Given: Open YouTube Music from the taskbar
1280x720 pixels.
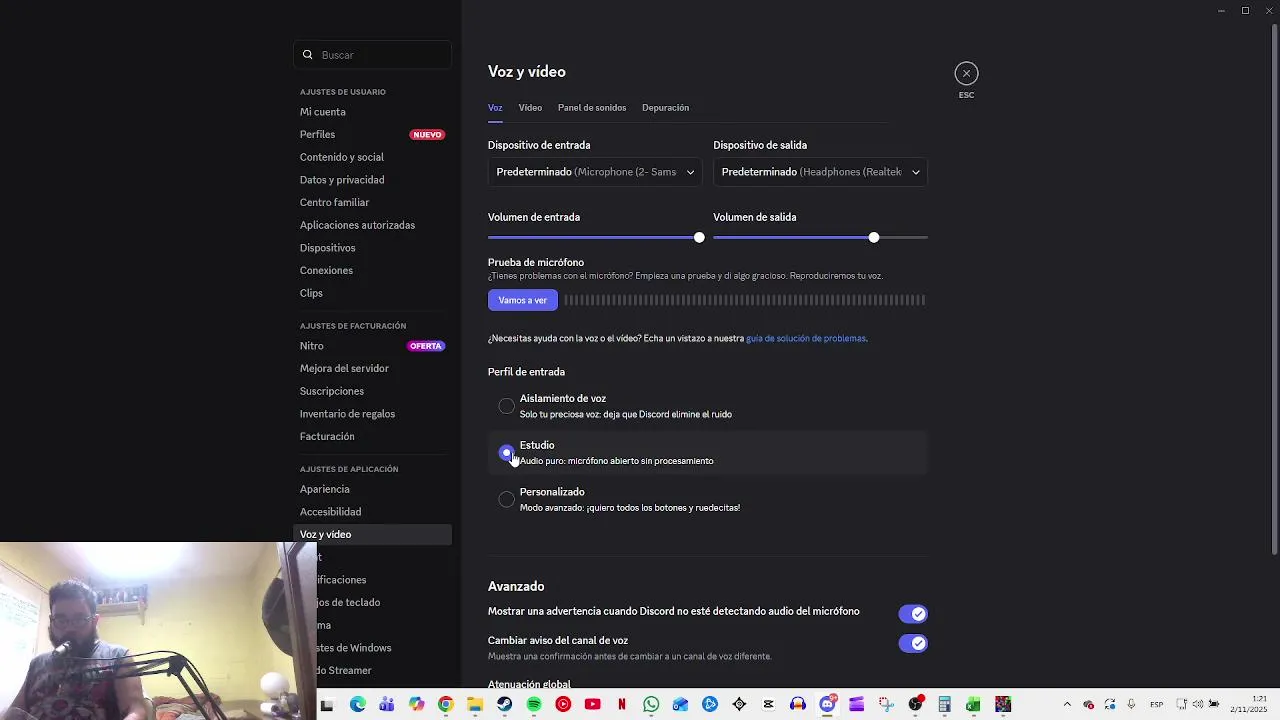Looking at the screenshot, I should click(x=563, y=705).
